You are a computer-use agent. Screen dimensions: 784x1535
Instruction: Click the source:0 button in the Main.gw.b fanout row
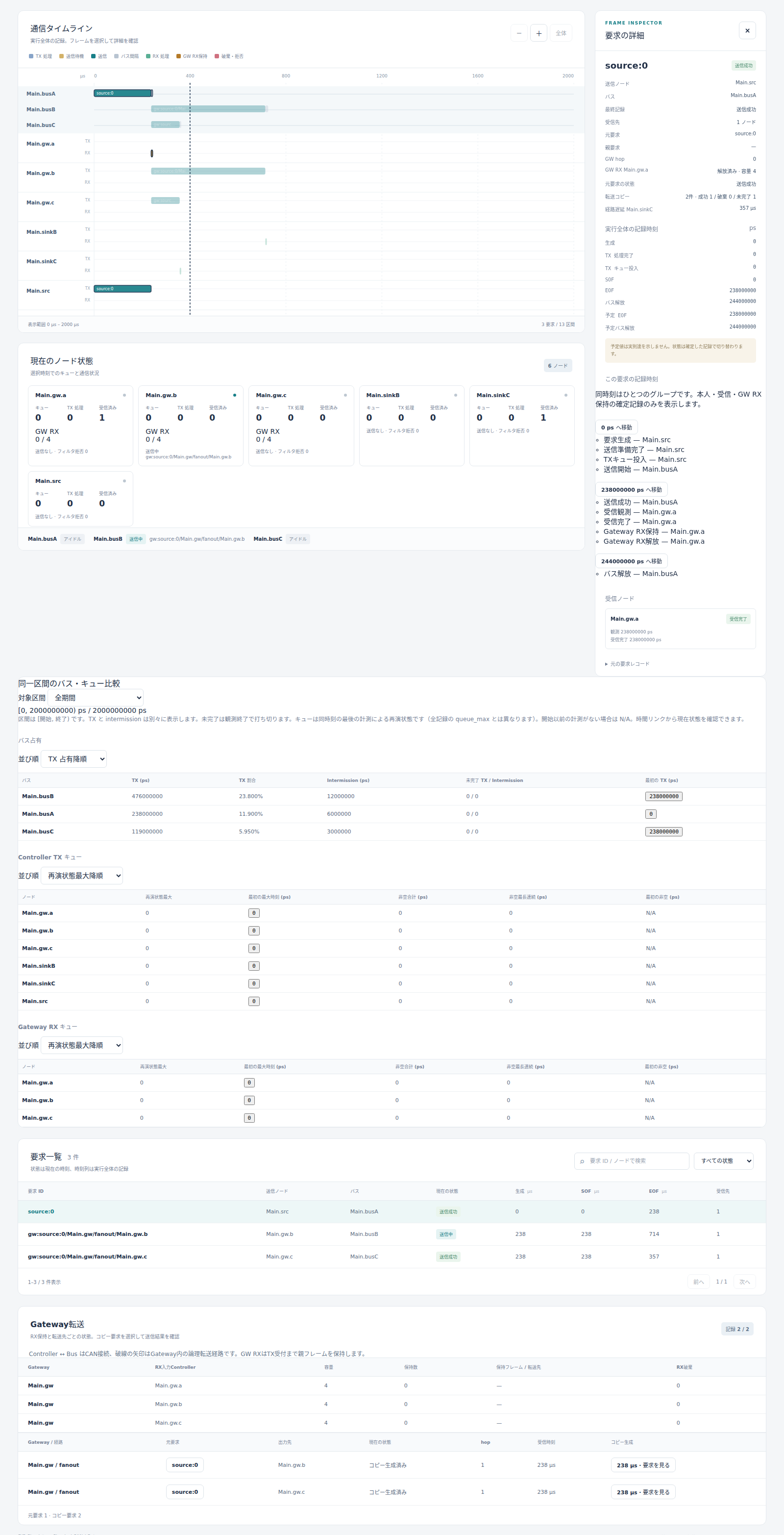(185, 1465)
